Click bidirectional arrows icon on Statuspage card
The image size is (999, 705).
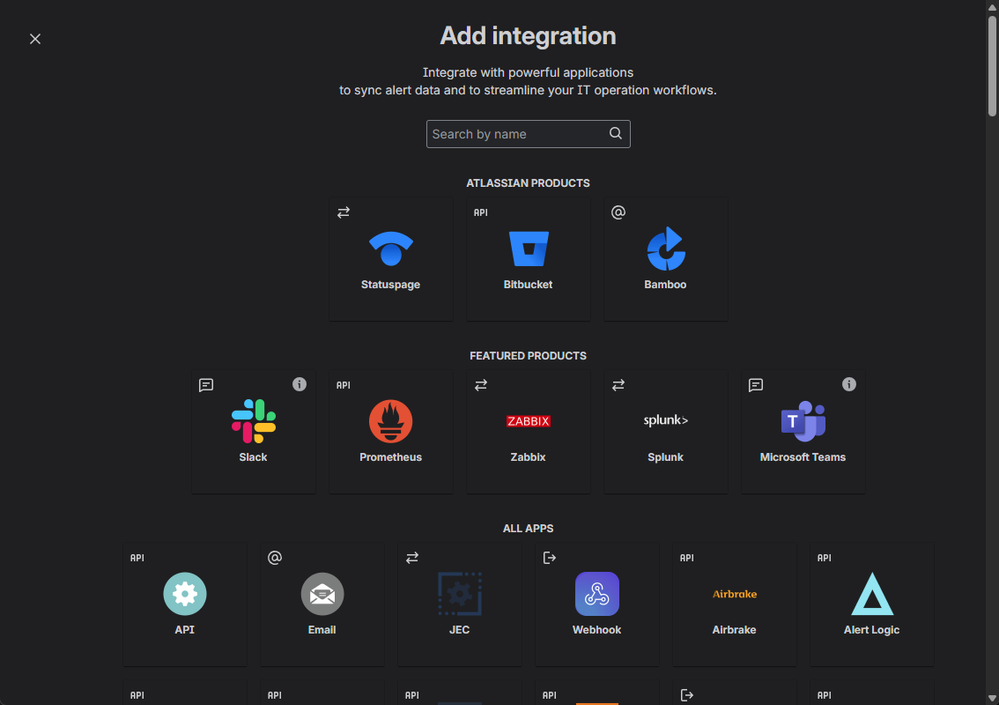click(x=343, y=212)
